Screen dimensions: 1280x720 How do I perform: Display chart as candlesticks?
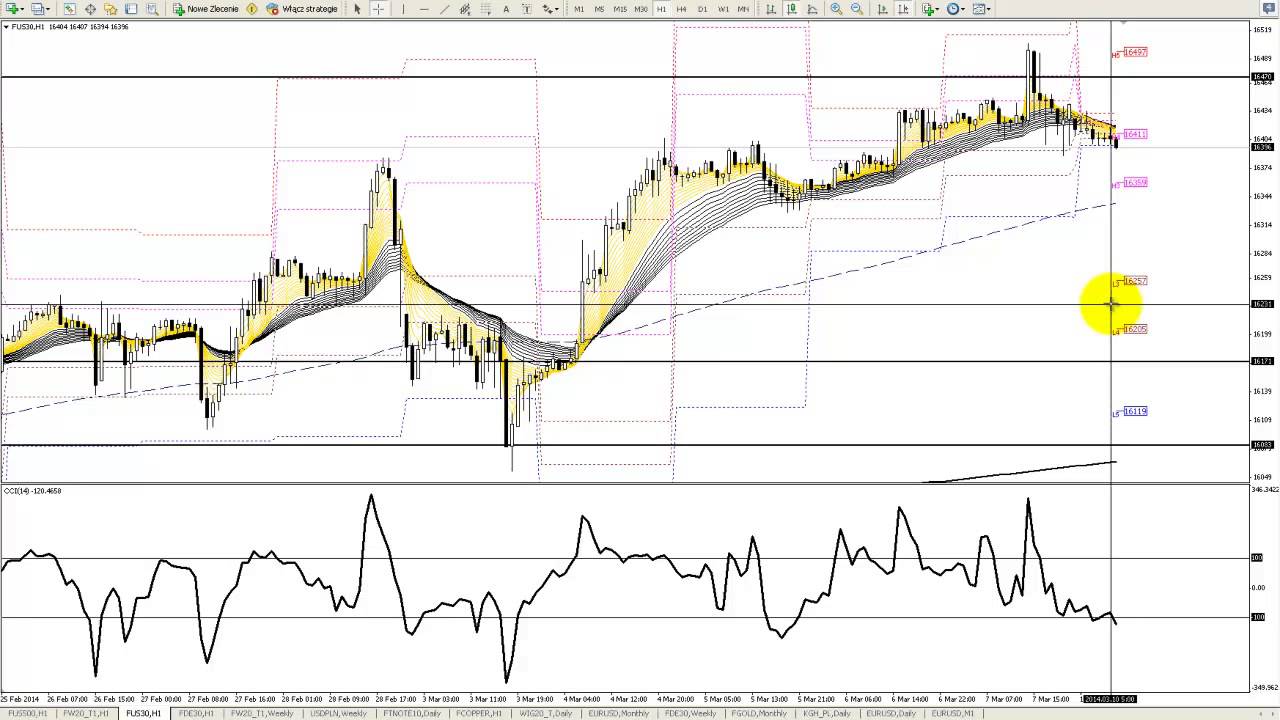tap(791, 9)
